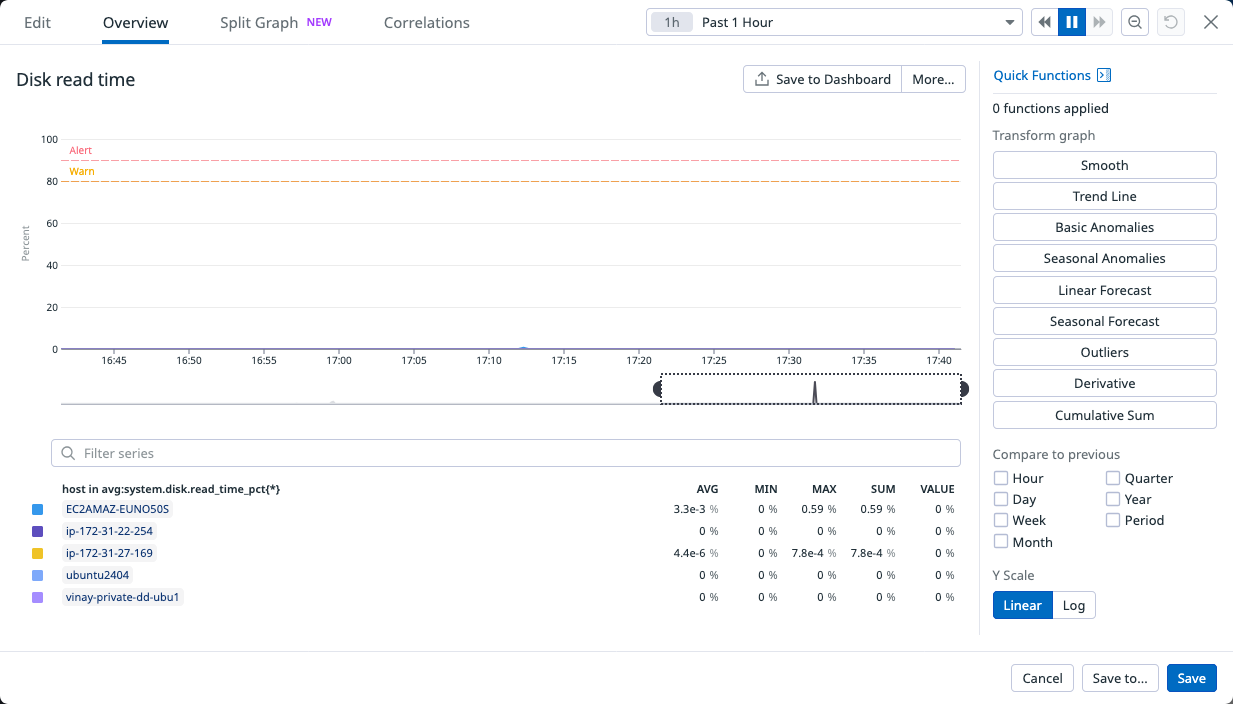Image resolution: width=1233 pixels, height=704 pixels.
Task: Toggle the Quarter comparison checkbox
Action: (x=1113, y=478)
